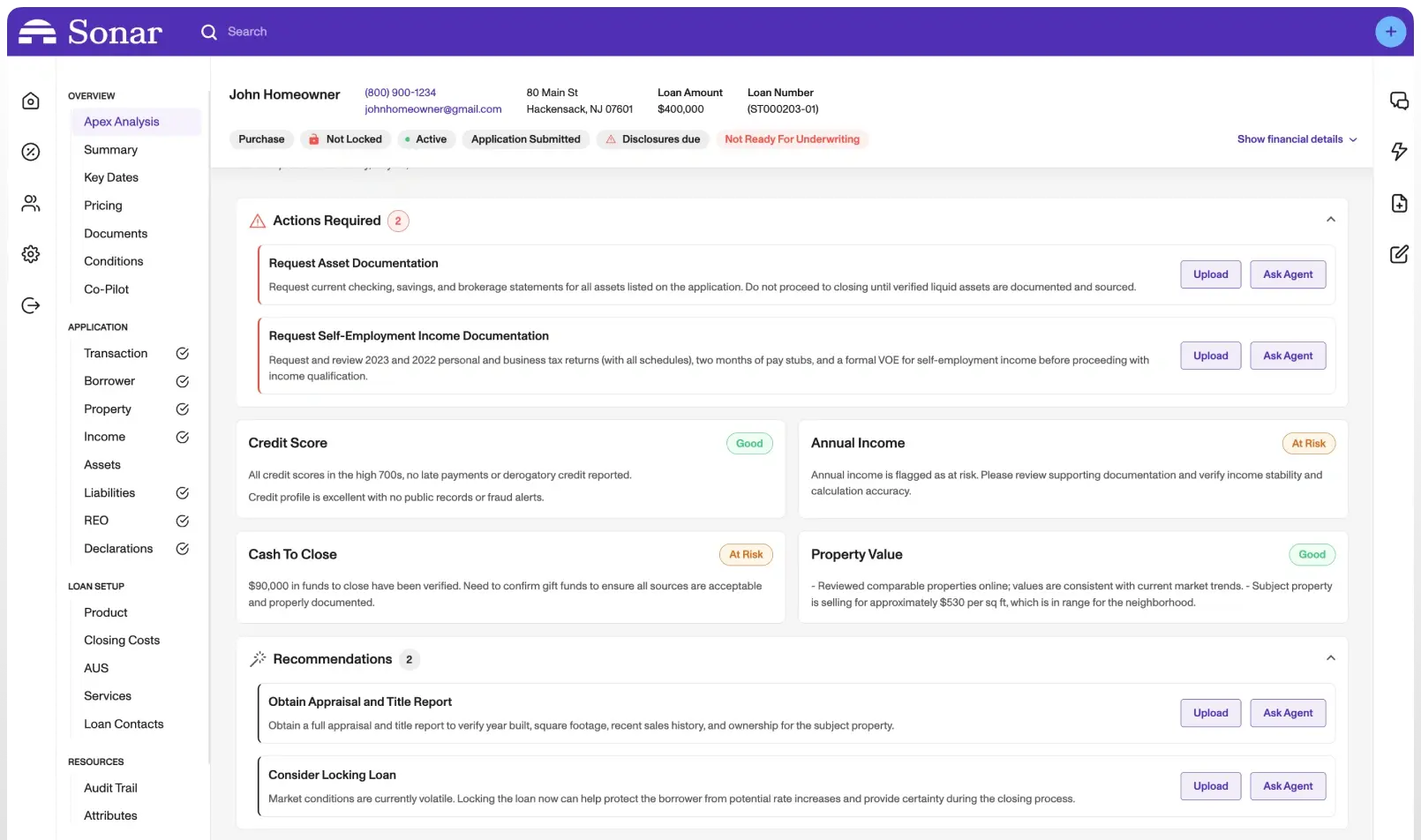This screenshot has width=1421, height=840.
Task: Open the percent rates icon in left rail
Action: pyautogui.click(x=31, y=152)
